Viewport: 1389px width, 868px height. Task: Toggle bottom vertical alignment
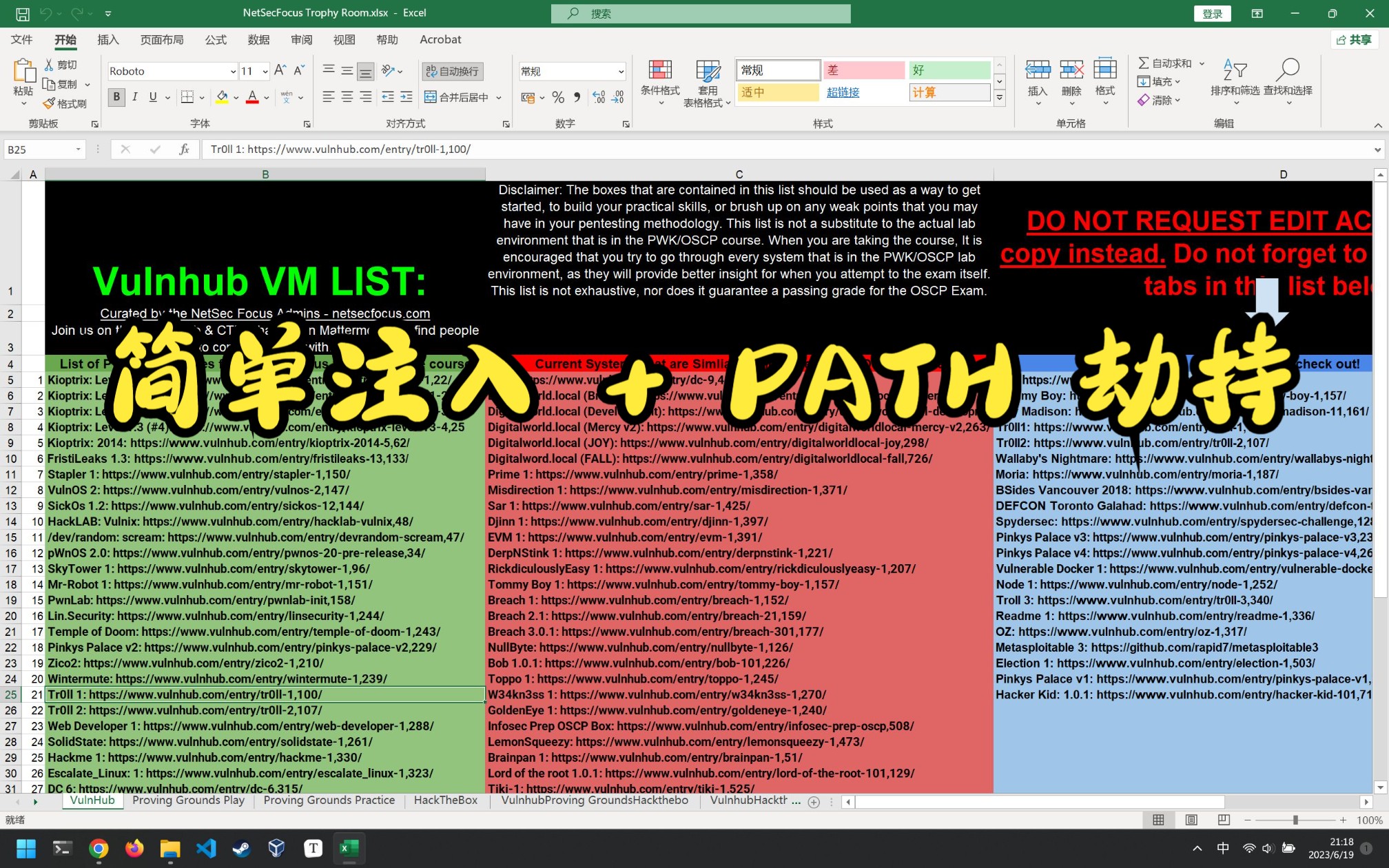[366, 70]
